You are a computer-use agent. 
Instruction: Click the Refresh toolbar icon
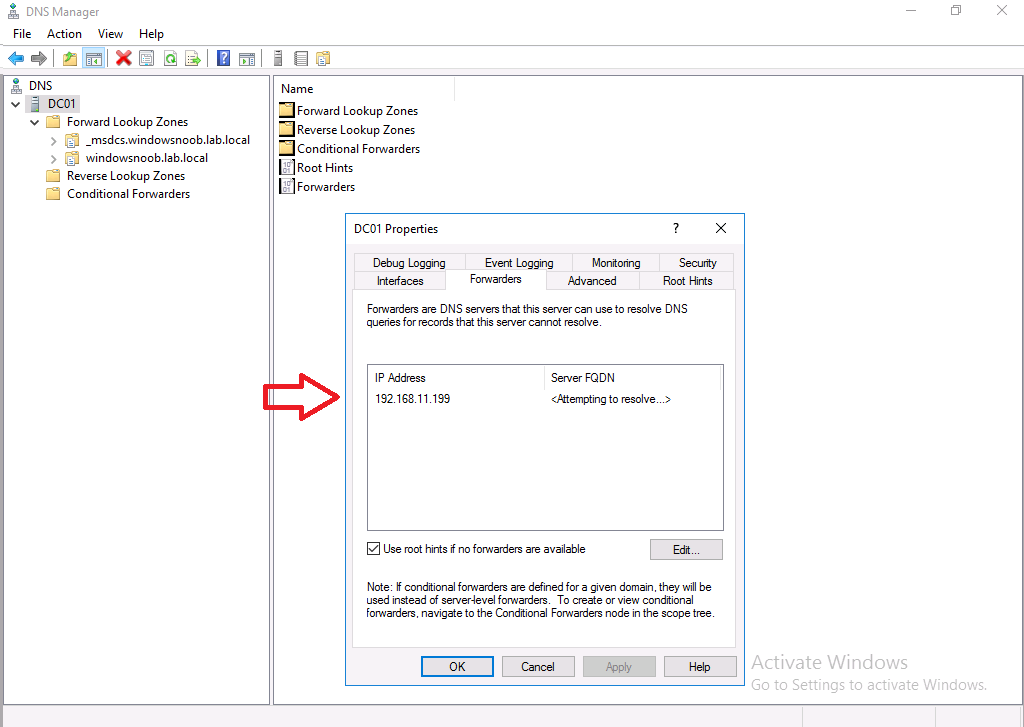pos(170,59)
